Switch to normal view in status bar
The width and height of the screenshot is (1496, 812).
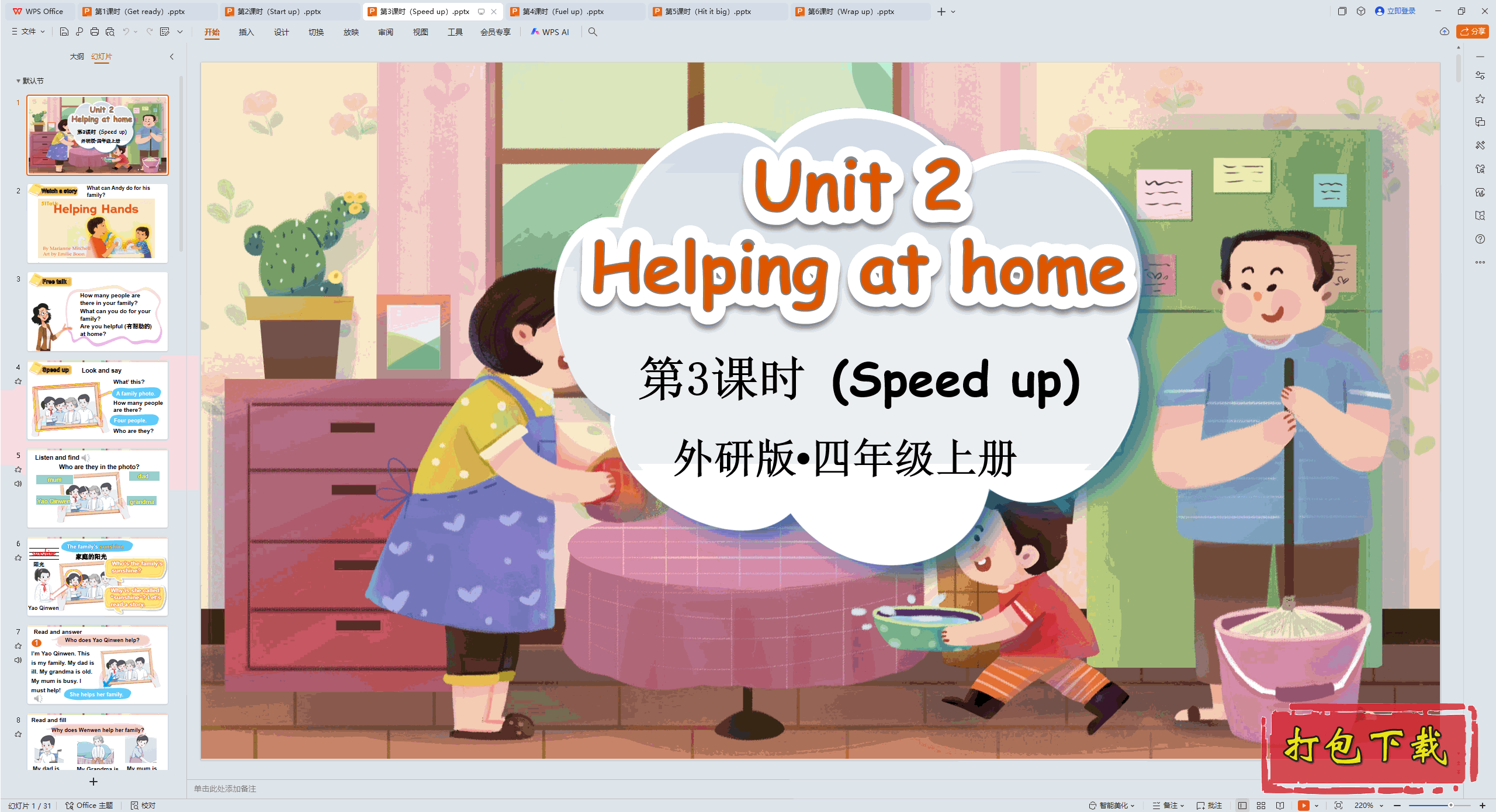(x=1242, y=805)
